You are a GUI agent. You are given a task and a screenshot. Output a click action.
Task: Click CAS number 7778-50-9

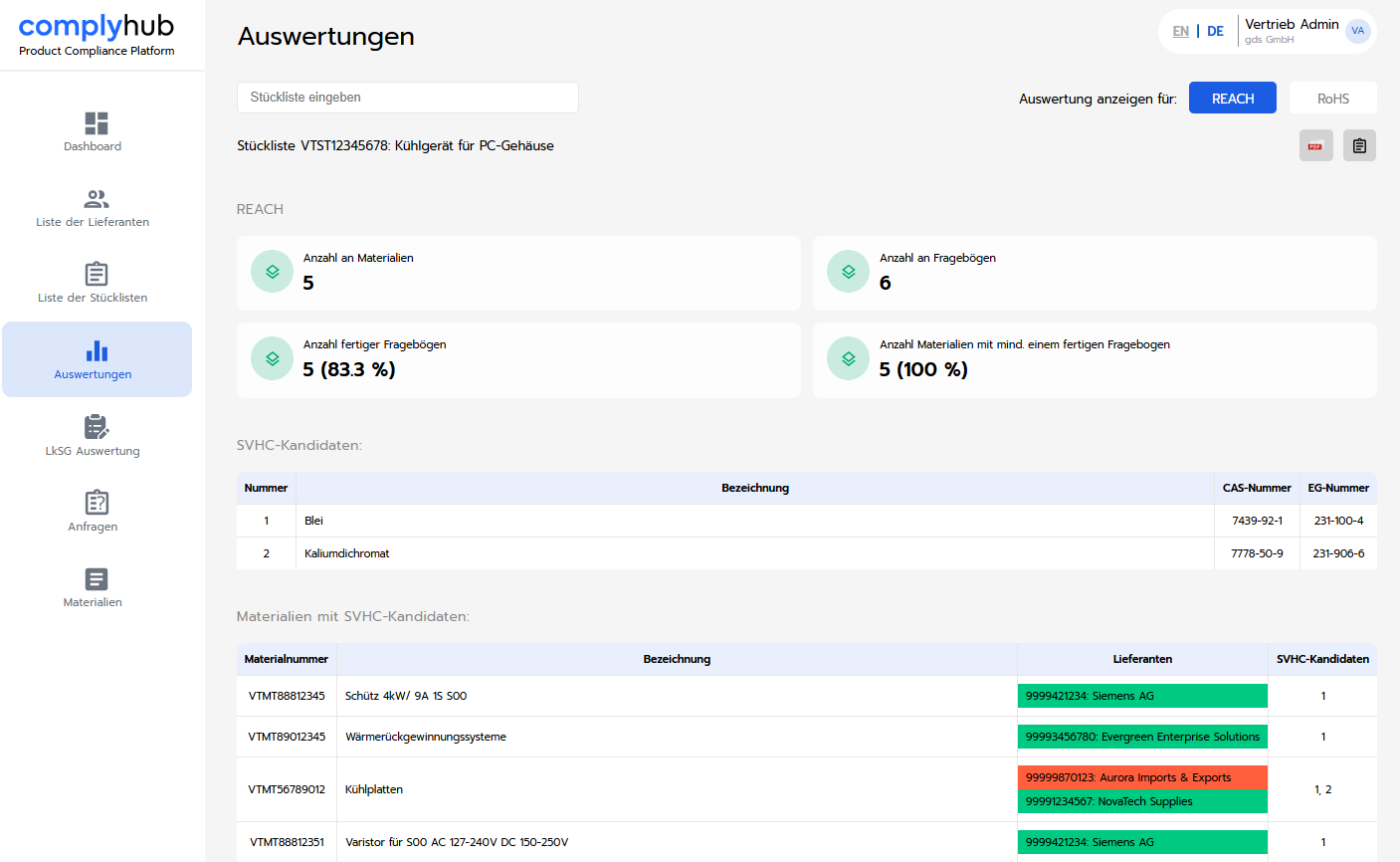(1257, 553)
